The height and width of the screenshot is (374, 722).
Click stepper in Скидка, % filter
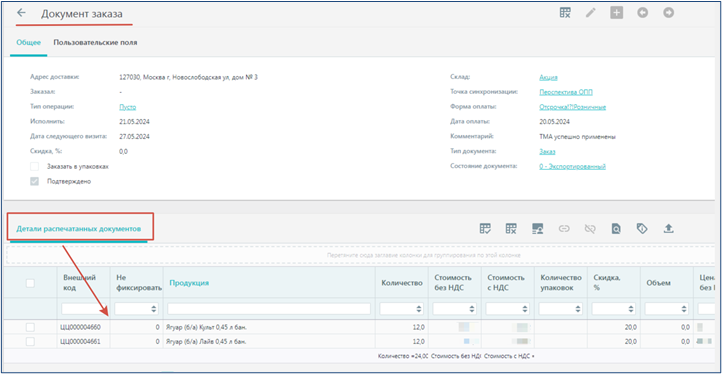631,309
